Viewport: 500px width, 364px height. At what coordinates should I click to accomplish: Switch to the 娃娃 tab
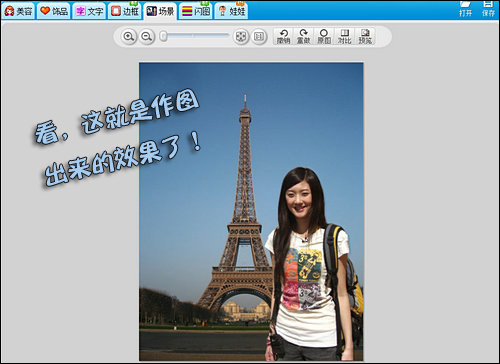tap(231, 11)
